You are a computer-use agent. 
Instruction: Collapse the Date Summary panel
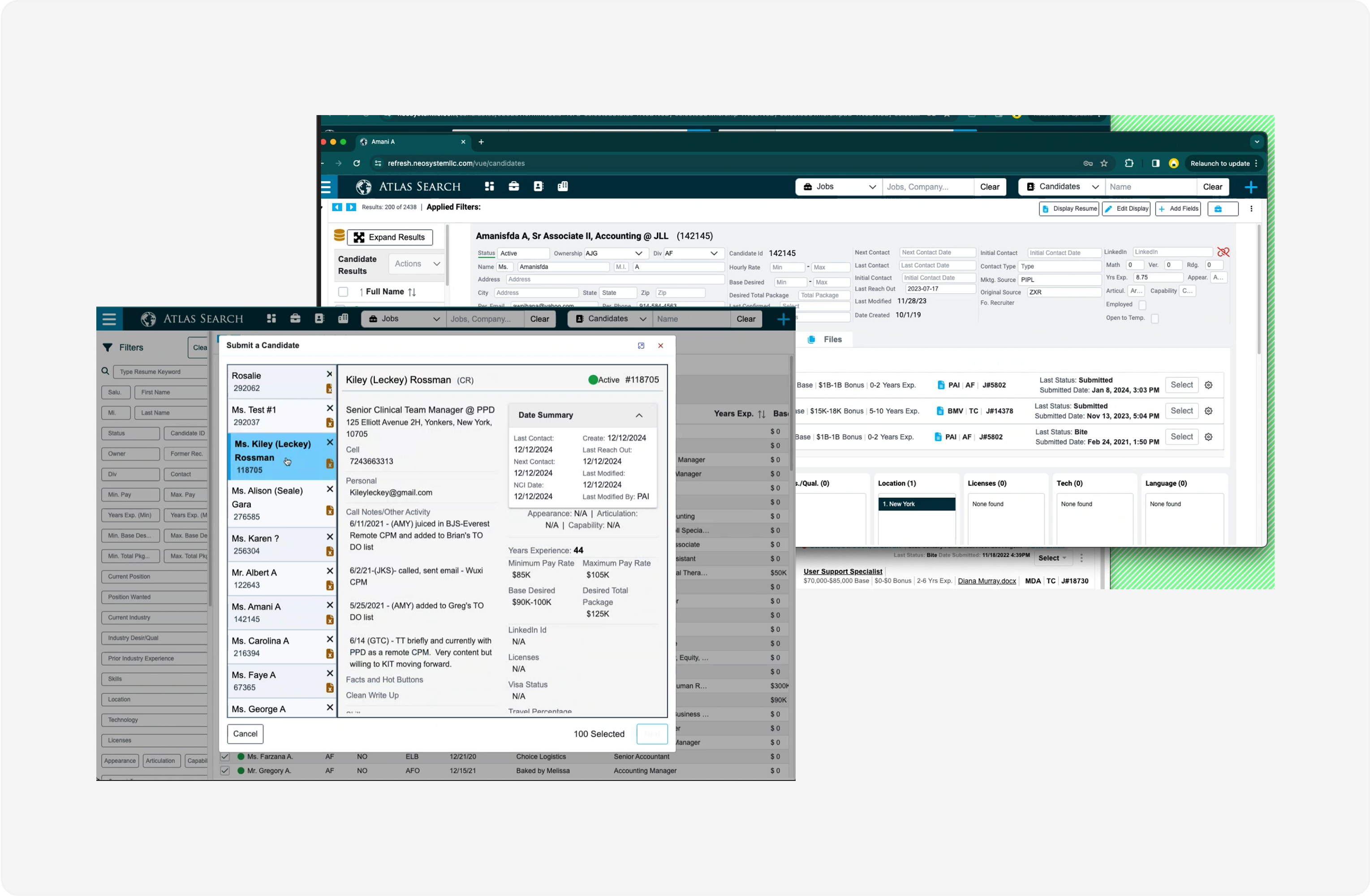coord(639,415)
